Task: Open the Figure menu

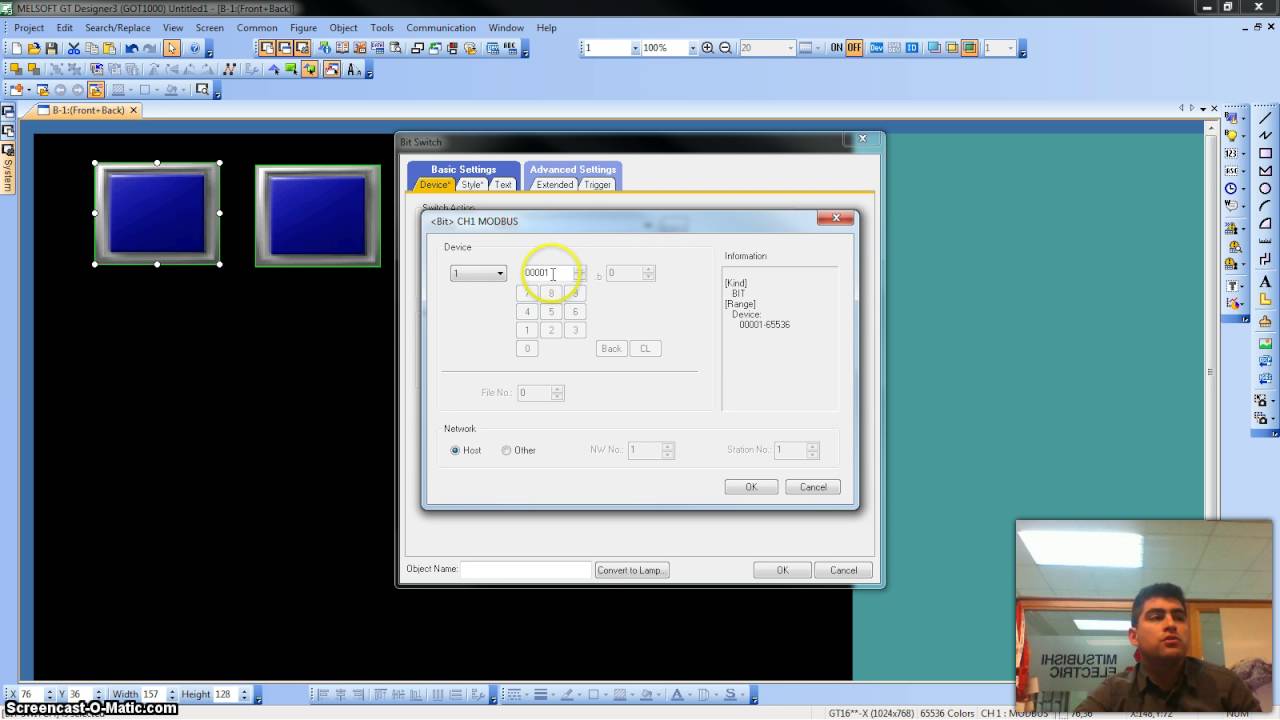Action: point(303,28)
